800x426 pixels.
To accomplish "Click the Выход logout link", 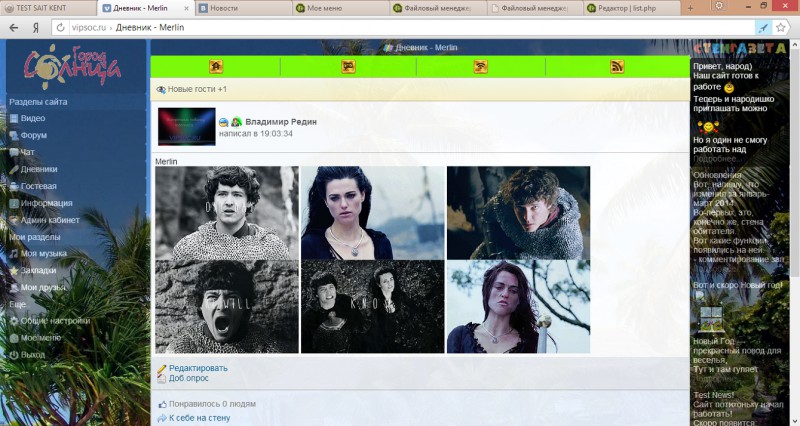I will click(33, 355).
